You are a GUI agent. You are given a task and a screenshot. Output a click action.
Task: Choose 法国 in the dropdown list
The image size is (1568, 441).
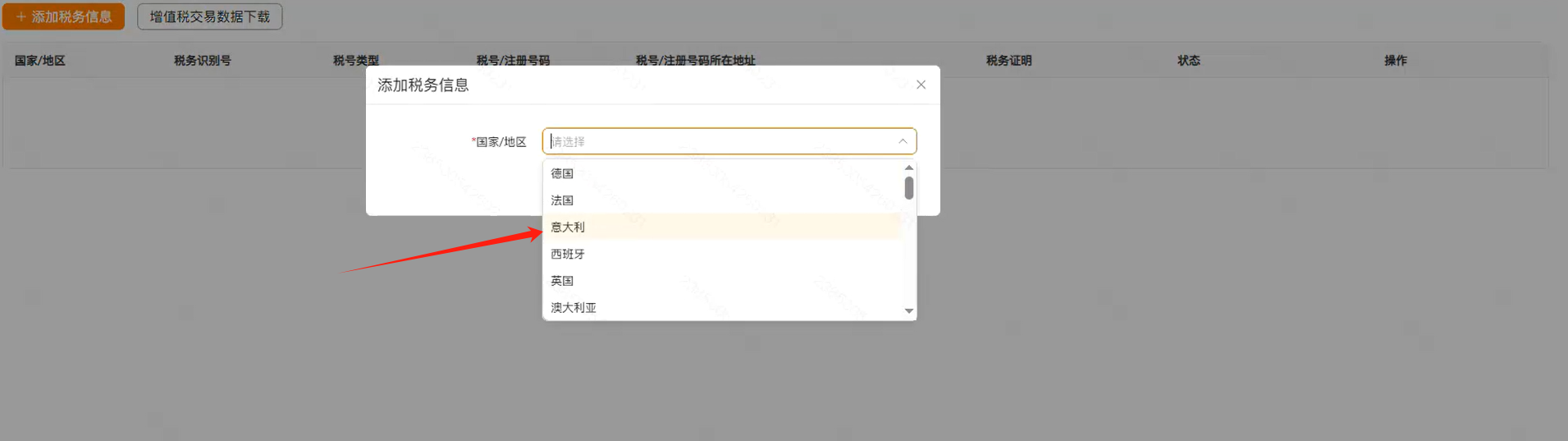562,200
